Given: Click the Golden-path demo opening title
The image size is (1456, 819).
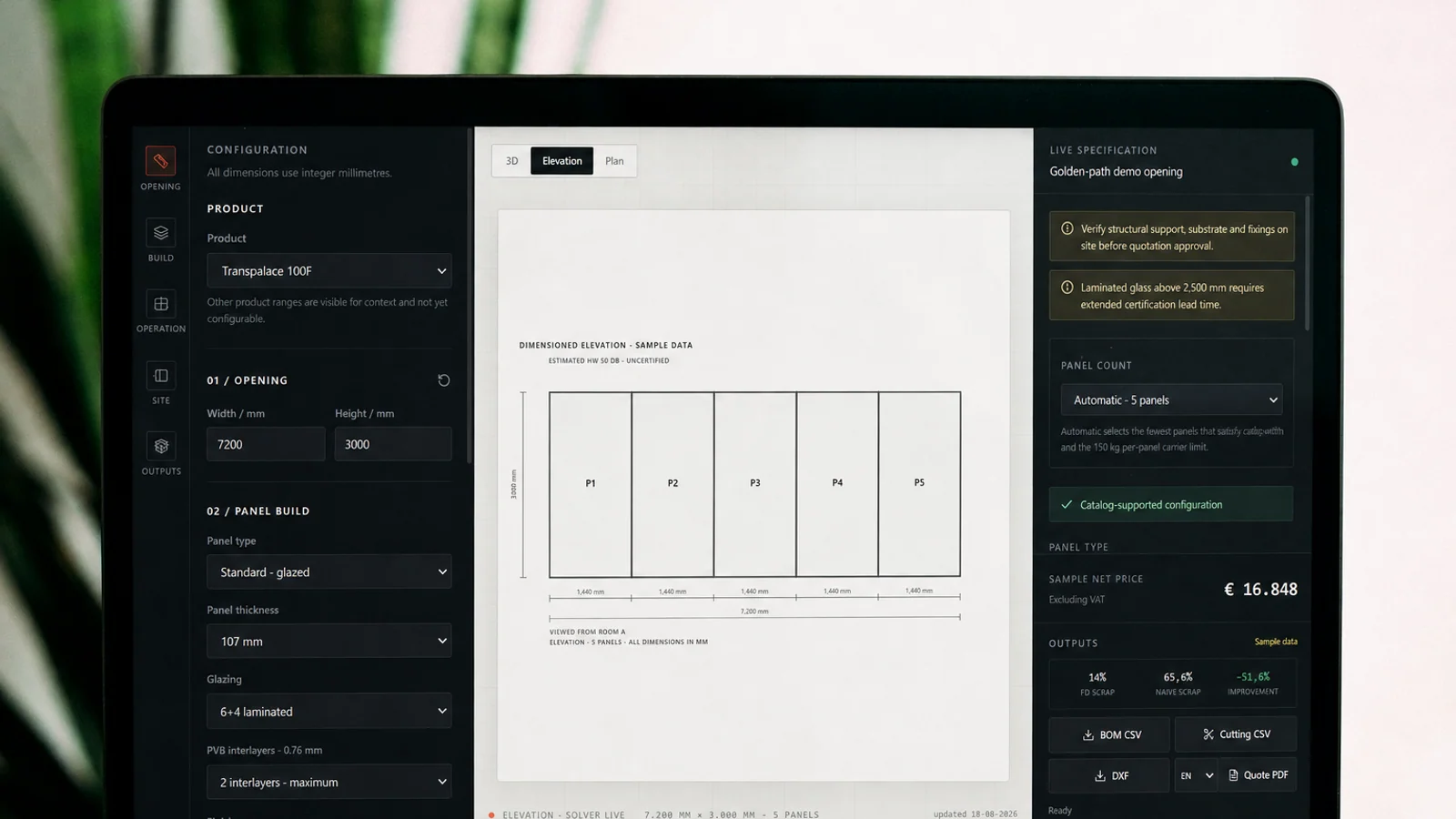Looking at the screenshot, I should coord(1116,172).
